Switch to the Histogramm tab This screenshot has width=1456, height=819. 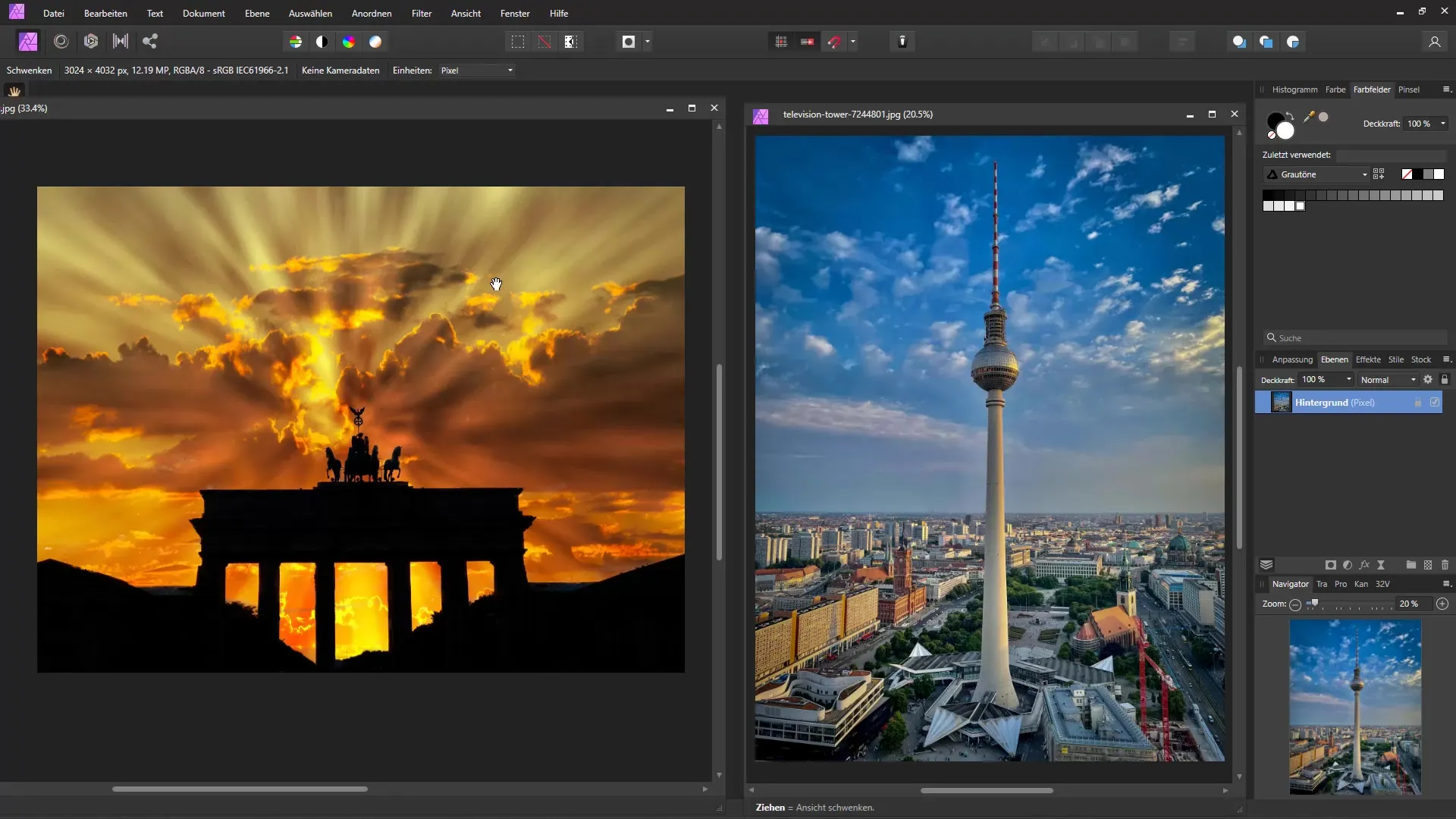click(x=1294, y=89)
